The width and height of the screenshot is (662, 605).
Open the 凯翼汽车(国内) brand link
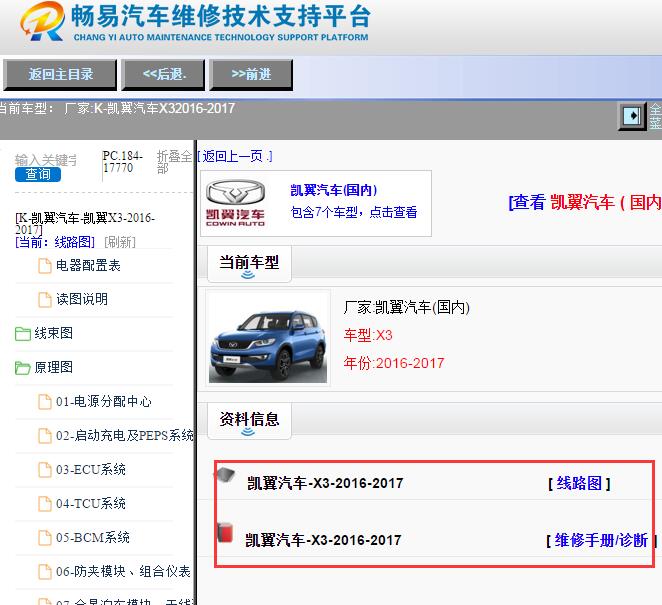(x=334, y=190)
